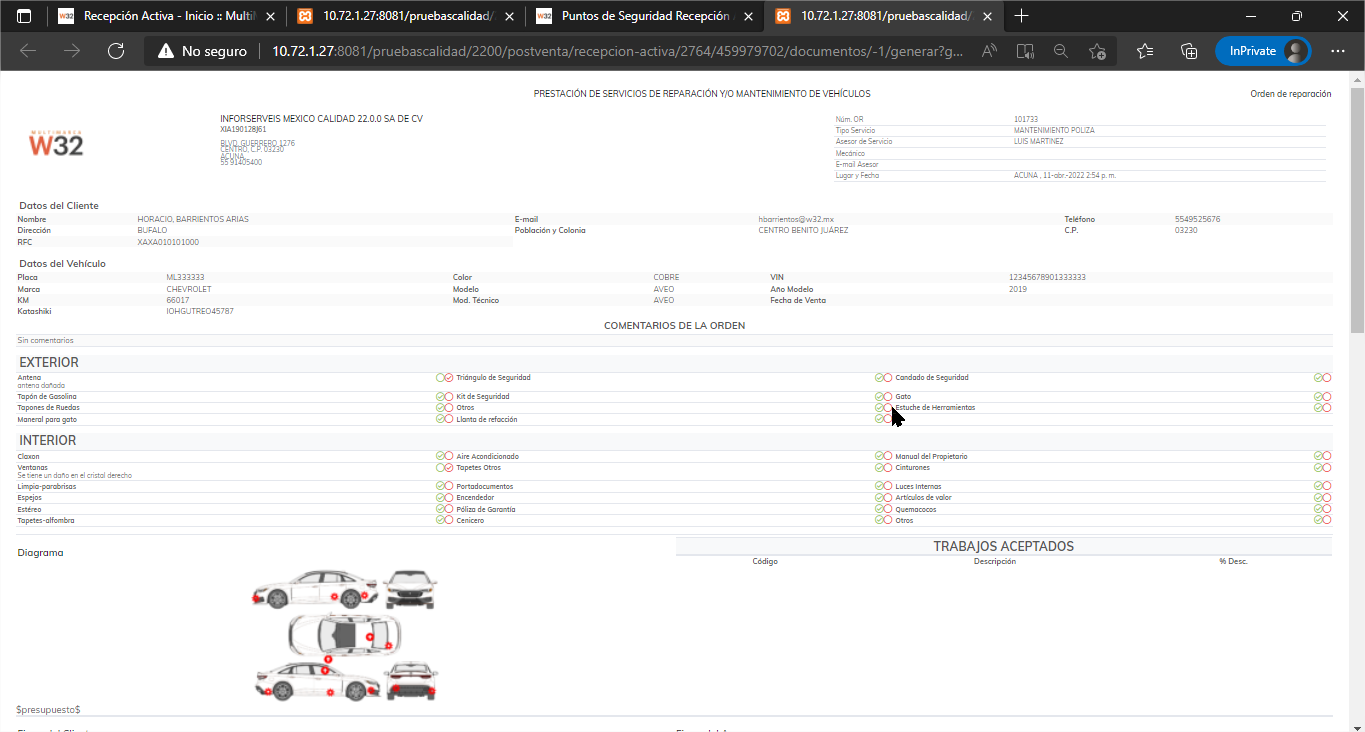Click the green OK mark for Candado de Seguridad
Screen dimensions: 1365x732
[1318, 378]
